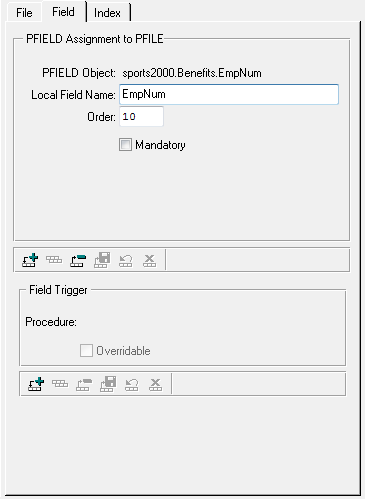Switch to the File tab
This screenshot has width=365, height=499.
click(x=24, y=13)
